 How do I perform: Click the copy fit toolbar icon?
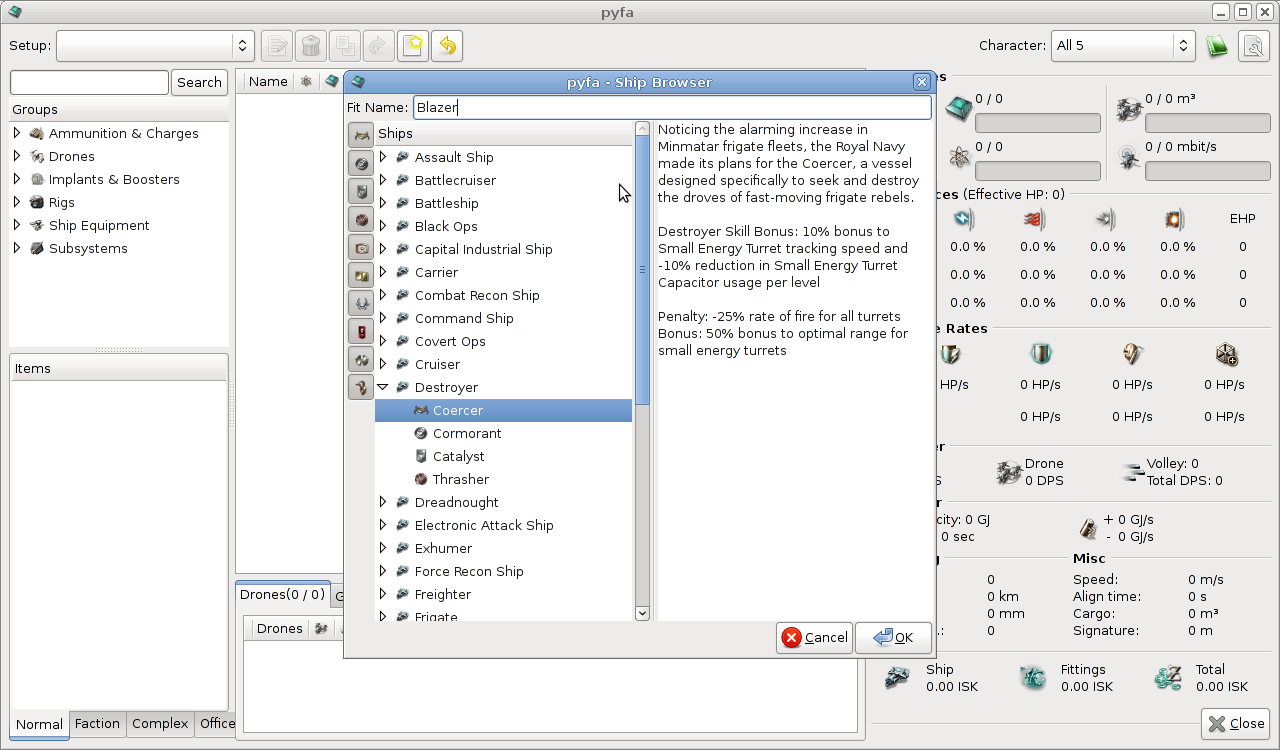click(345, 46)
